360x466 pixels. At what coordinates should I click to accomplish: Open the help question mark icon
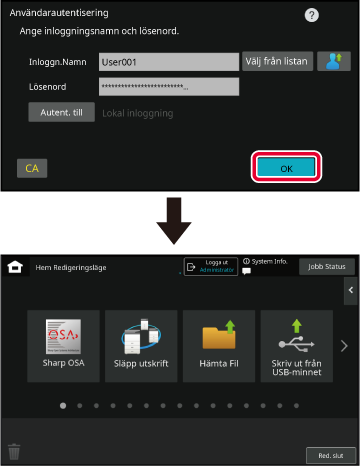[312, 15]
